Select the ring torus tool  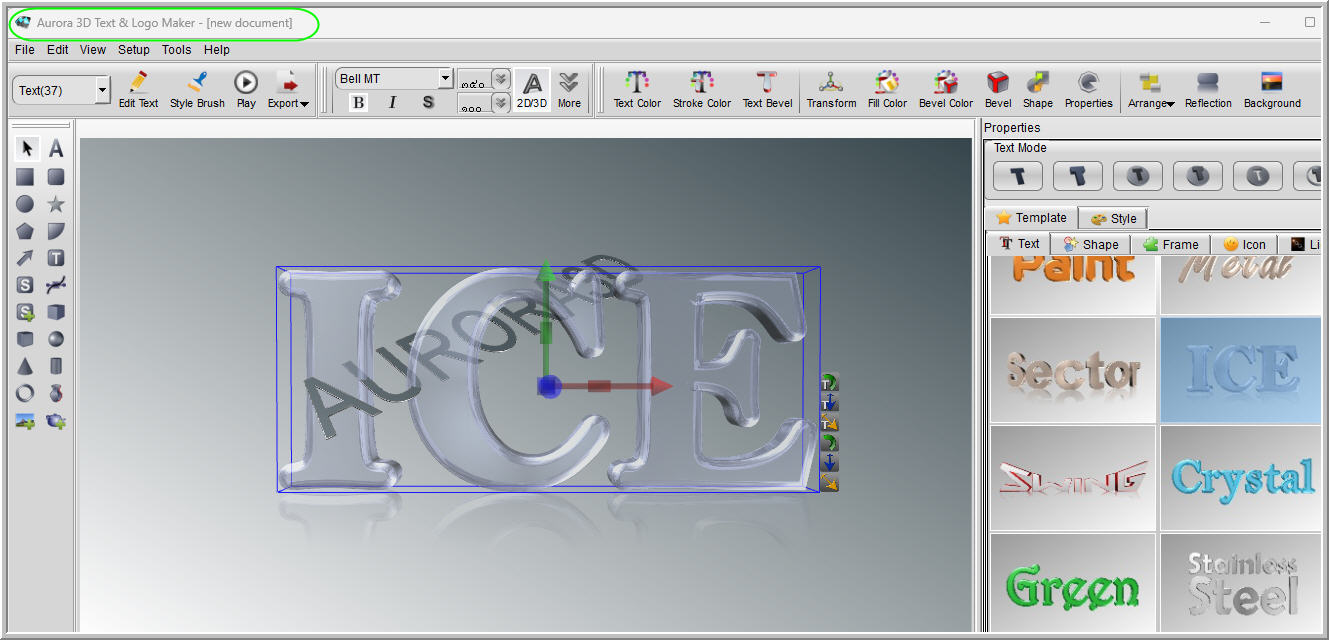[26, 393]
